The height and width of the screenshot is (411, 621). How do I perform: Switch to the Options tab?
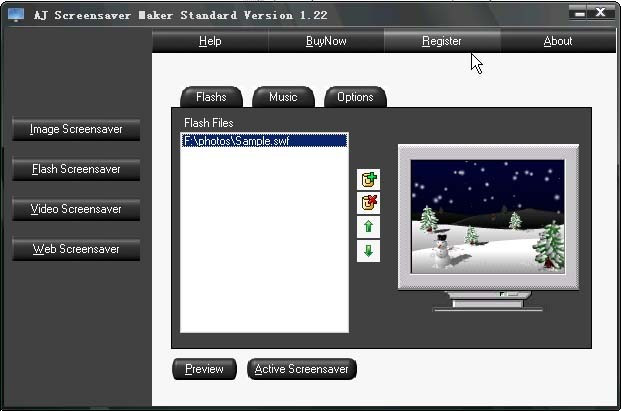click(355, 97)
